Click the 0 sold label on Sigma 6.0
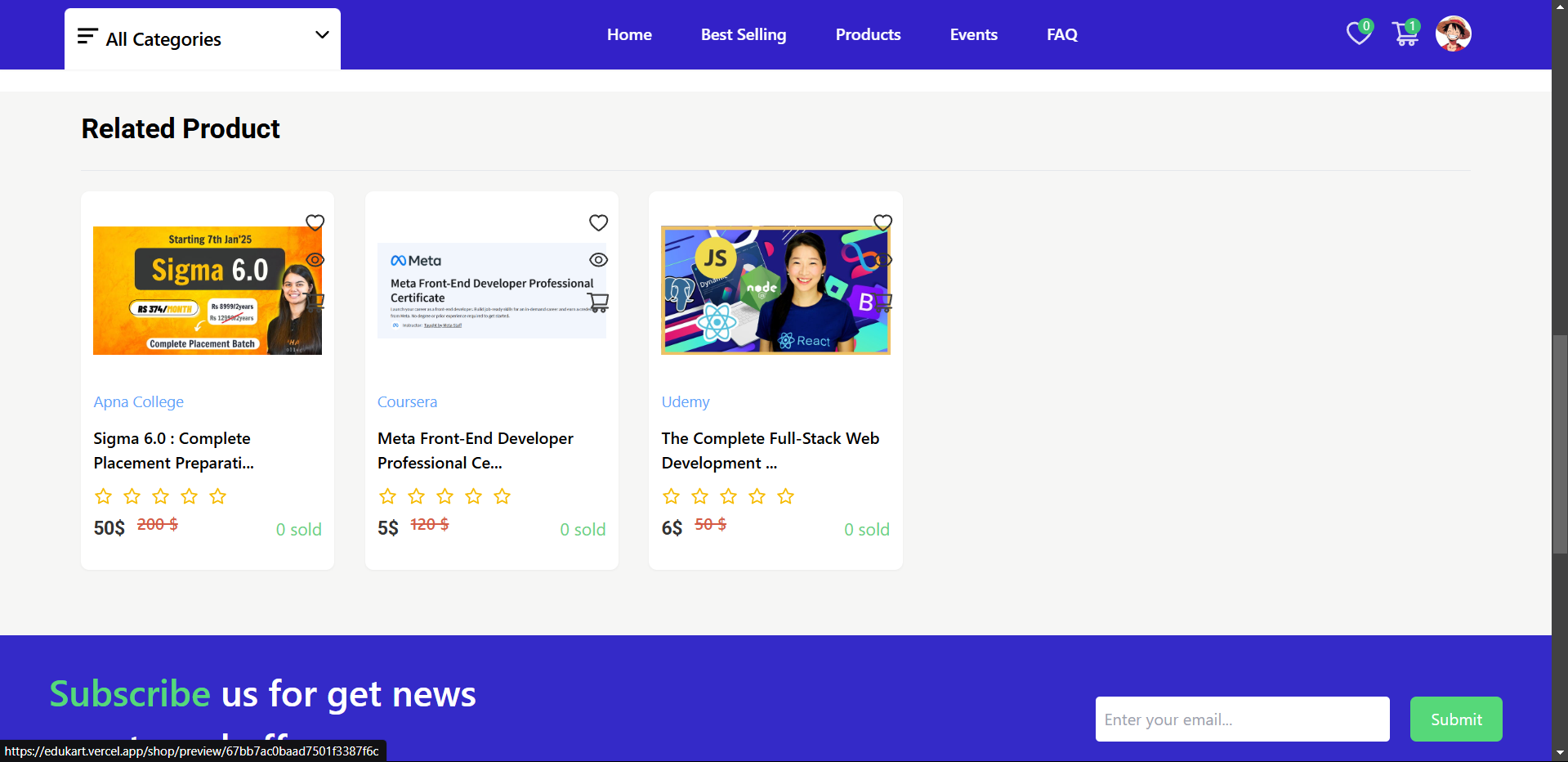Screen dimensions: 1568x762 pos(299,529)
